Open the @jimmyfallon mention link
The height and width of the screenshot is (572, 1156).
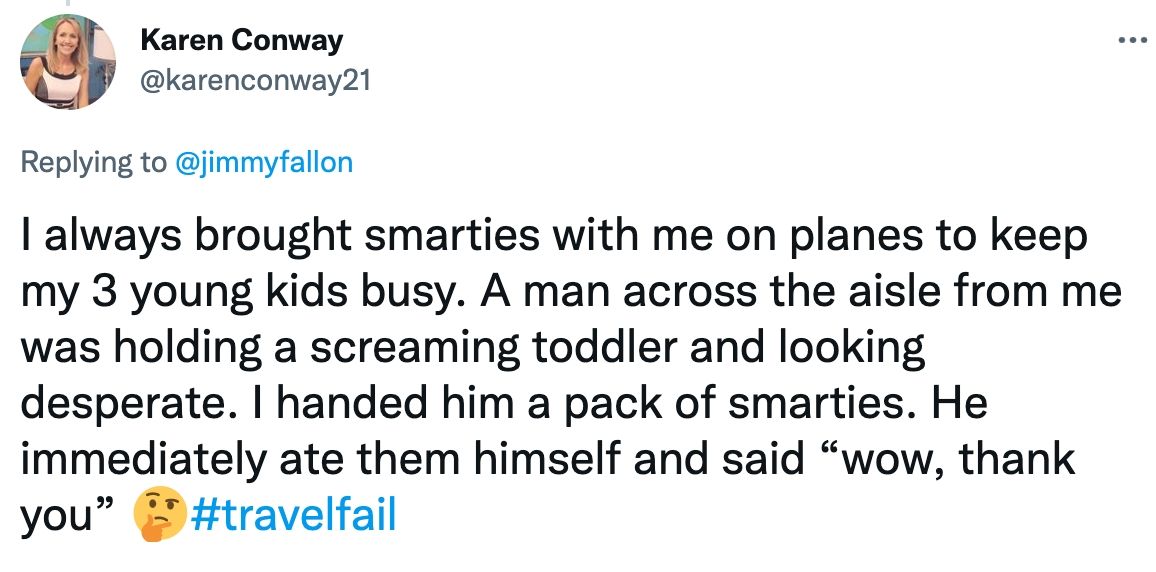point(264,162)
